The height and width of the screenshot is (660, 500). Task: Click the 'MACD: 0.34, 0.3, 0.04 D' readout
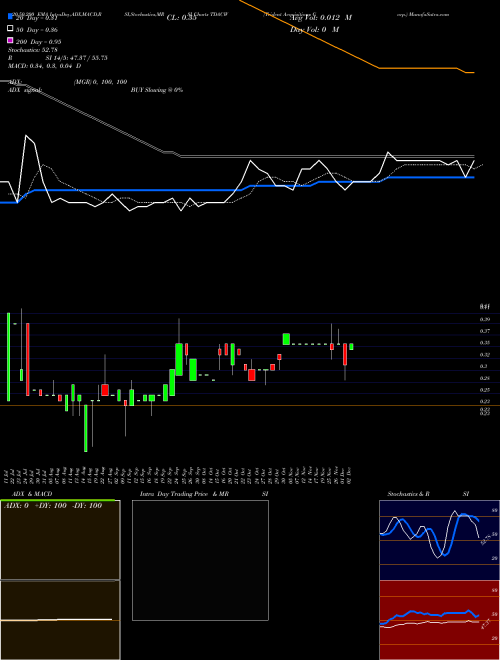click(x=45, y=66)
